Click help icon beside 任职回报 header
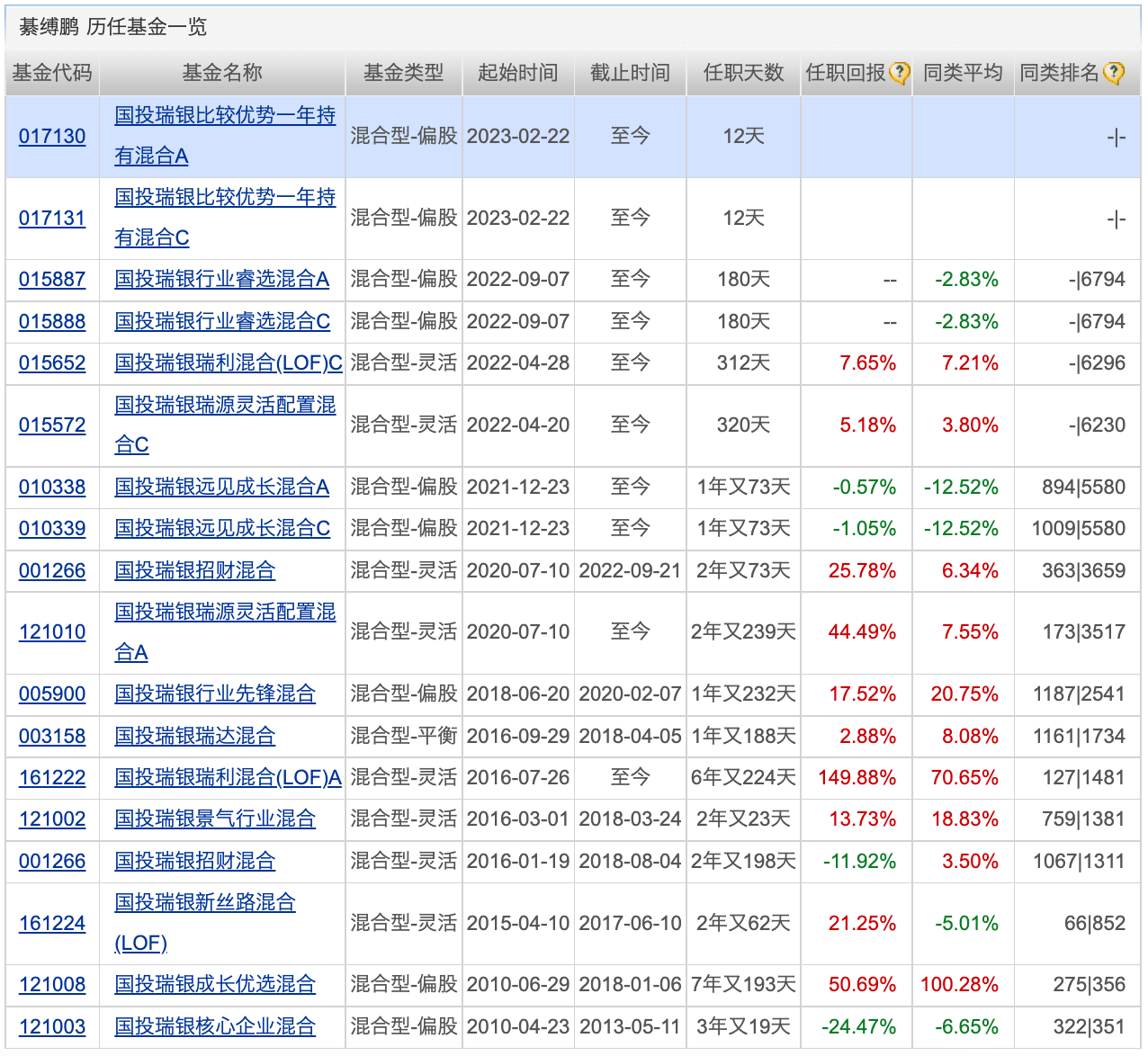The image size is (1148, 1056). (x=899, y=74)
